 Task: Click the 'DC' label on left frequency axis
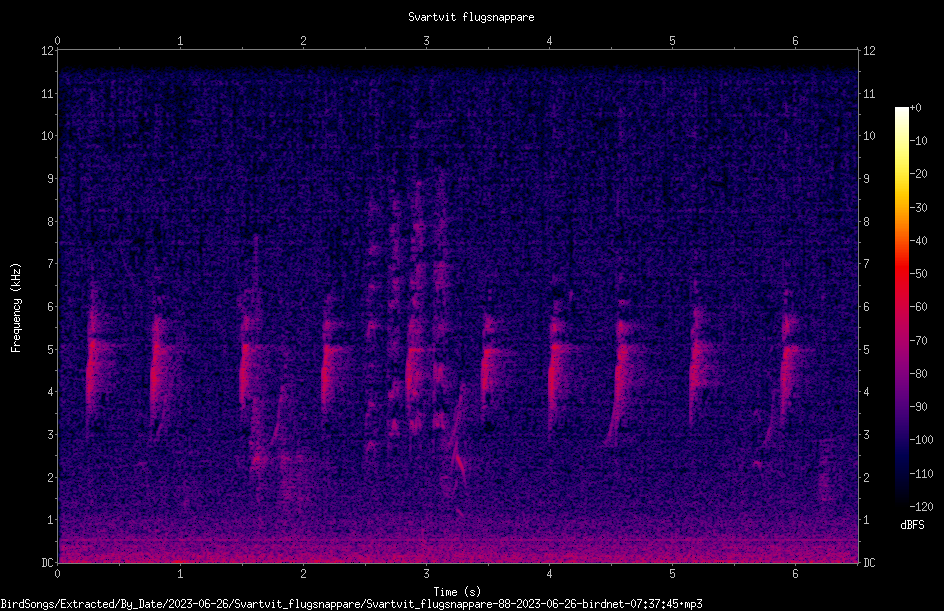click(47, 563)
